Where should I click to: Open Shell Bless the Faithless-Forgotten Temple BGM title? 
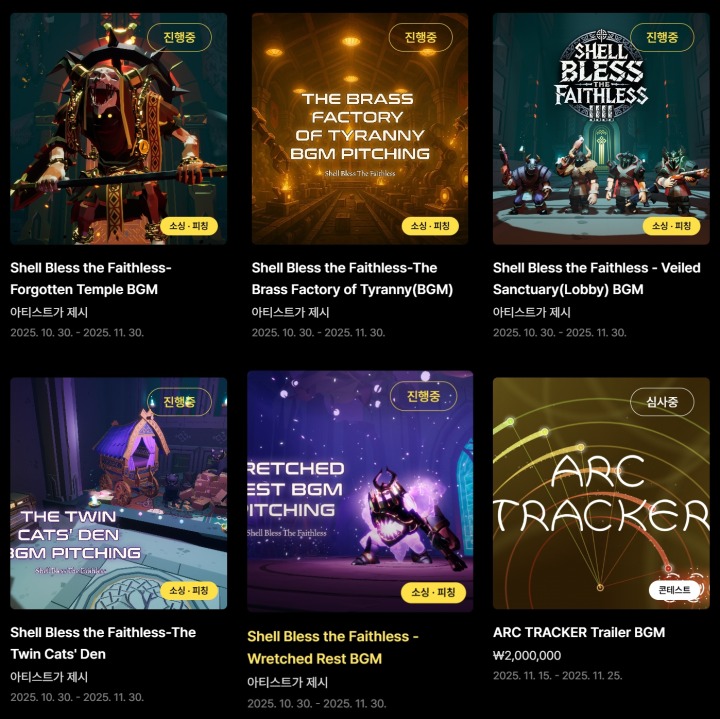point(91,279)
